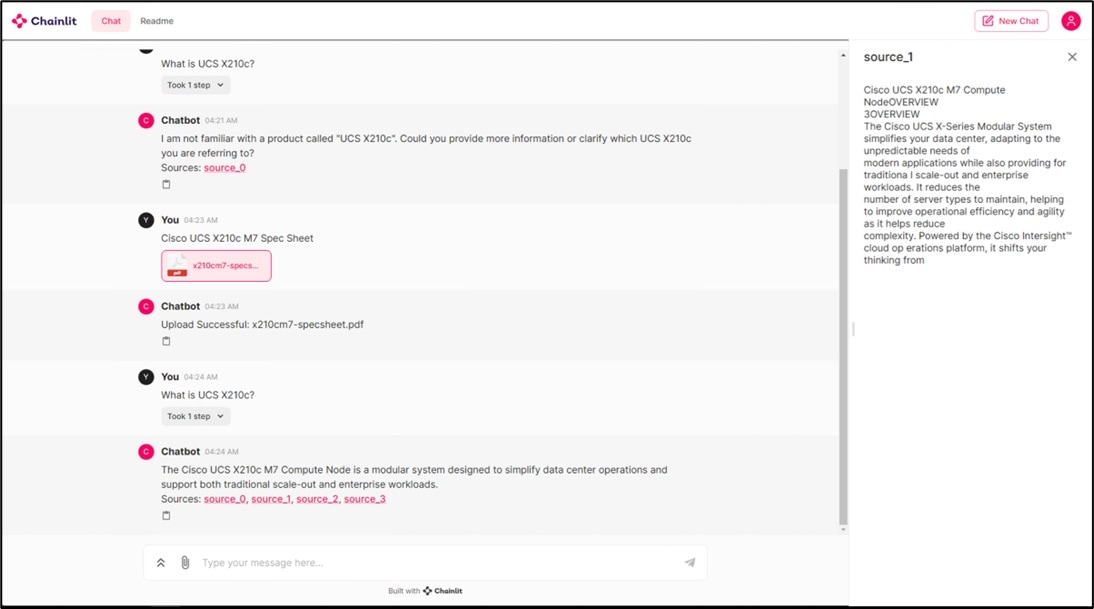Screen dimensions: 1094x609
Task: Open source_2 link in last answer
Action: [x=317, y=499]
